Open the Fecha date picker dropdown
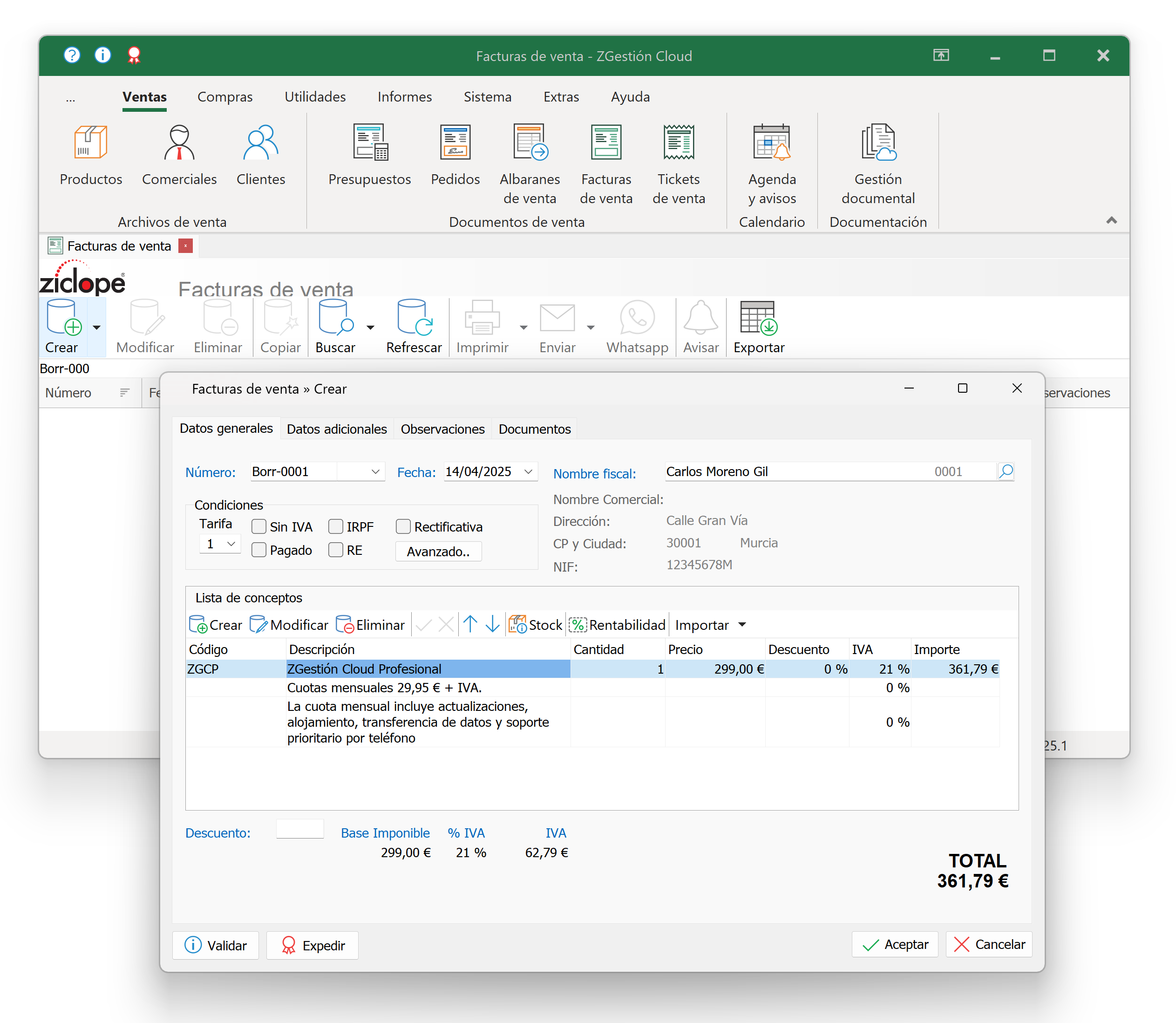 [x=528, y=471]
